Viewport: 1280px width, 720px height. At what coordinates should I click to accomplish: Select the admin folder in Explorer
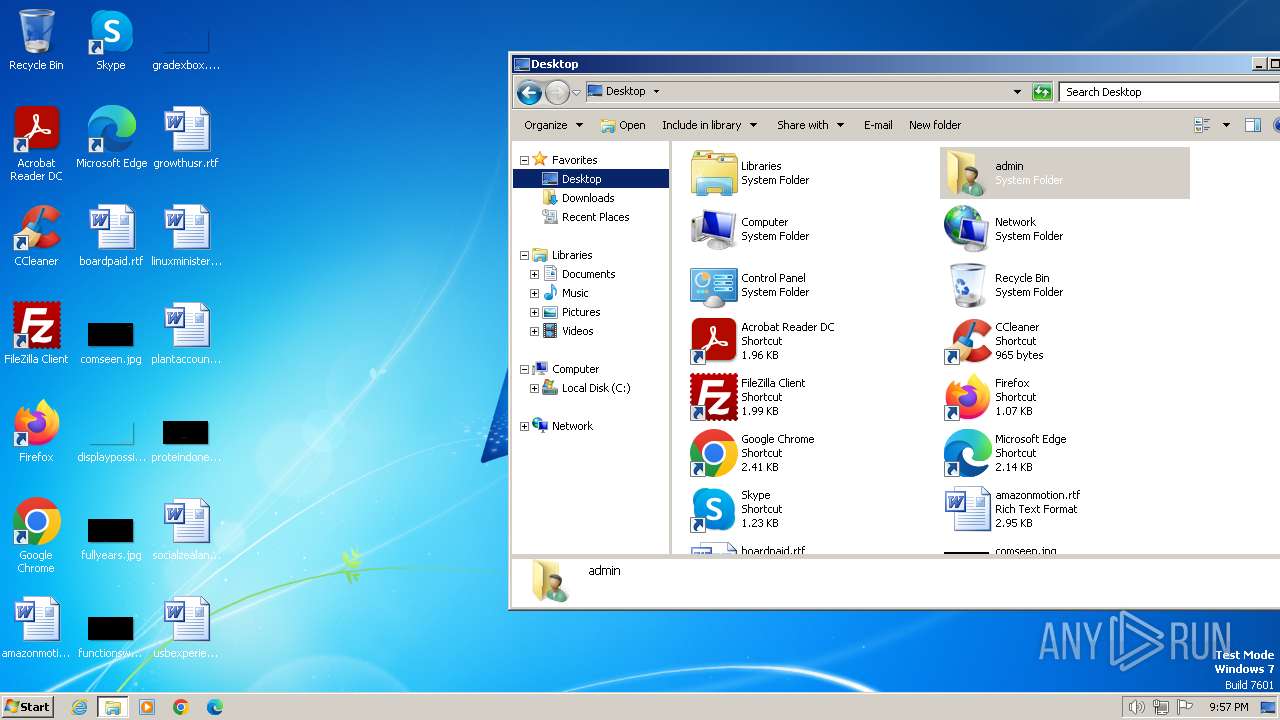(x=1064, y=173)
